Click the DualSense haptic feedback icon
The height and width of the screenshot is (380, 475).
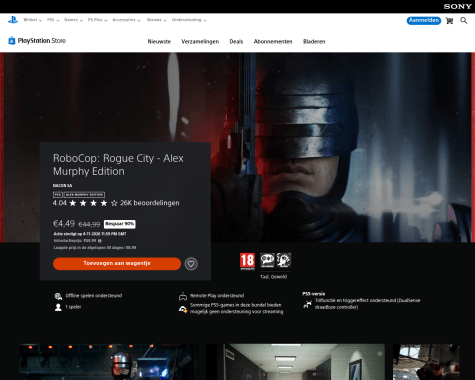pyautogui.click(x=307, y=304)
